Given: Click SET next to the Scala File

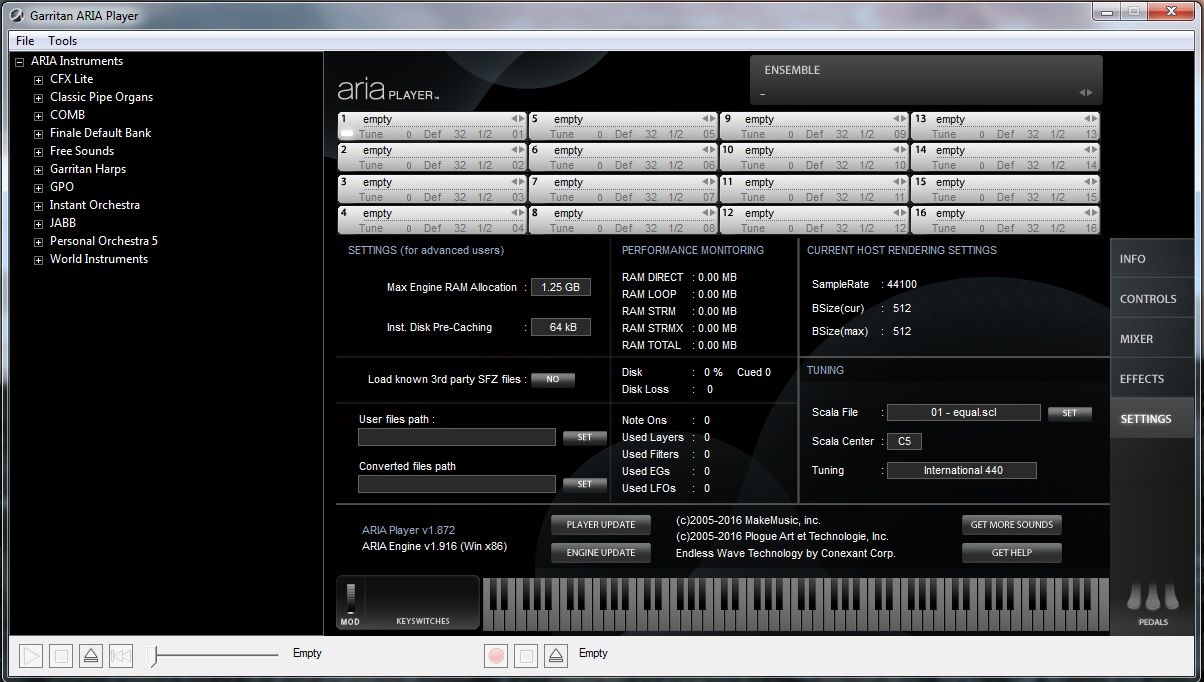Looking at the screenshot, I should point(1070,413).
